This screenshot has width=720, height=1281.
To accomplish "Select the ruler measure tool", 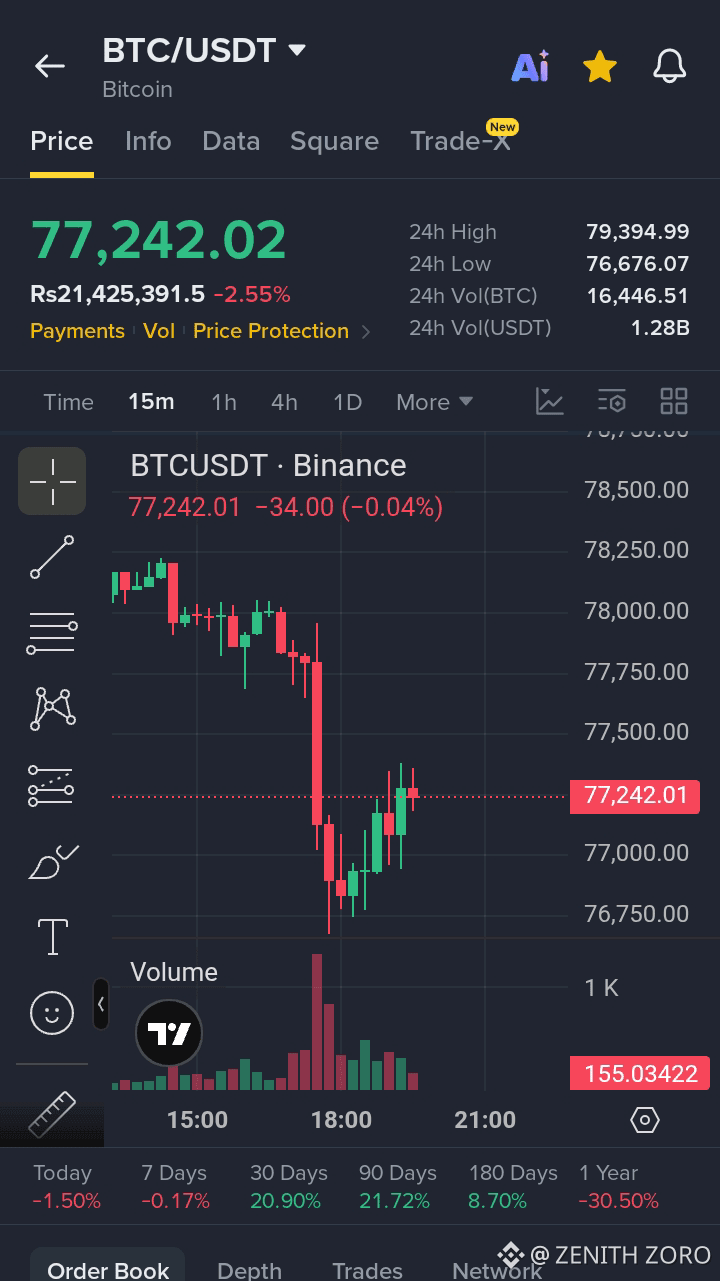I will [x=52, y=1113].
